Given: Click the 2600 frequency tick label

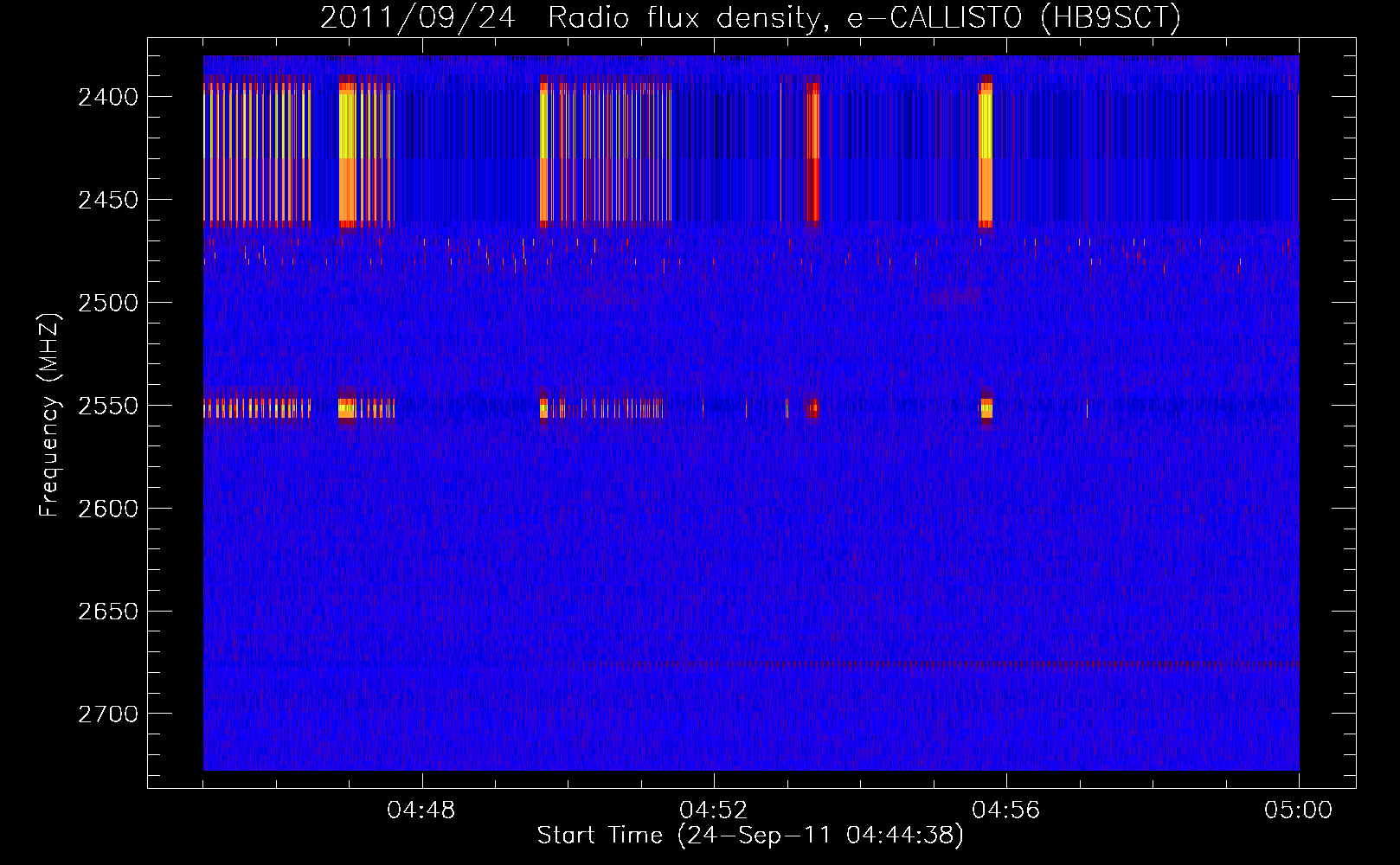Looking at the screenshot, I should 108,509.
